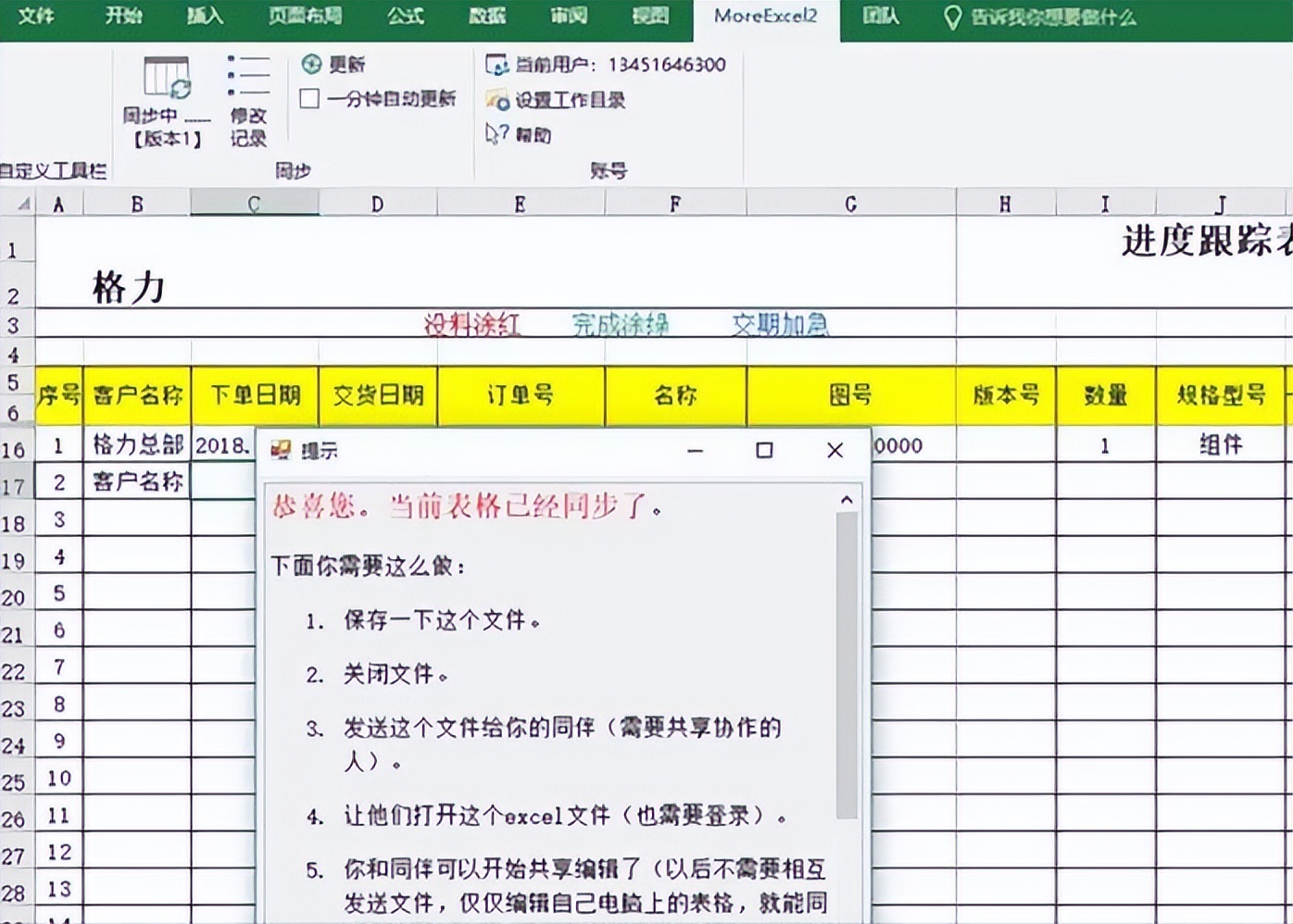The height and width of the screenshot is (924, 1293).
Task: Open MoreExcel2 帮助 help
Action: tap(497, 133)
